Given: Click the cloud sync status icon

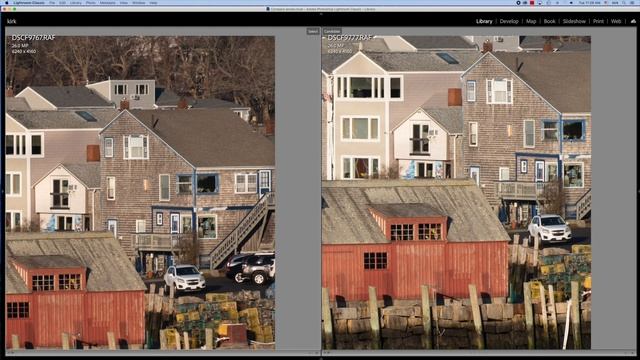Looking at the screenshot, I should (633, 21).
